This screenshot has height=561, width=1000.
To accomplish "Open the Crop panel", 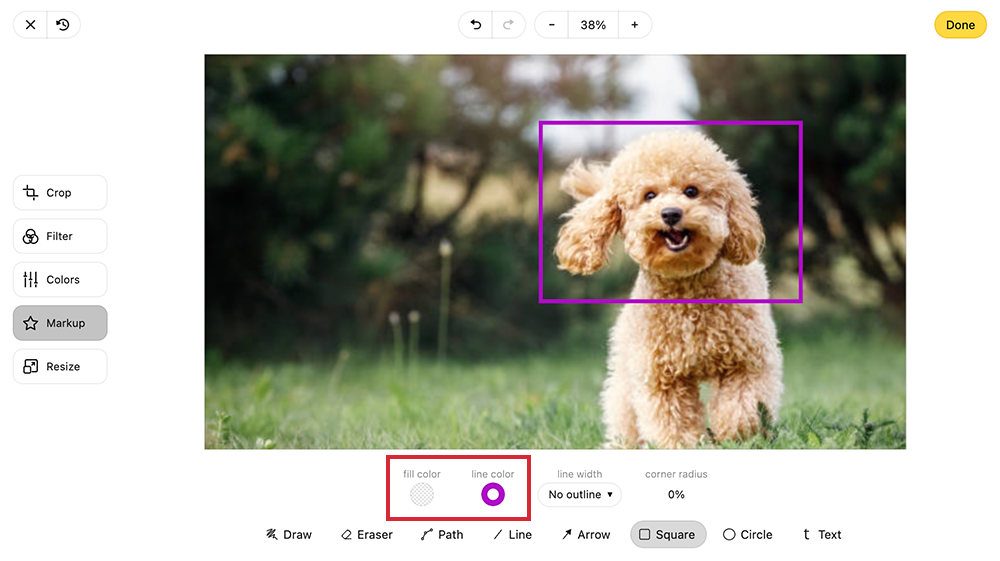I will (60, 193).
